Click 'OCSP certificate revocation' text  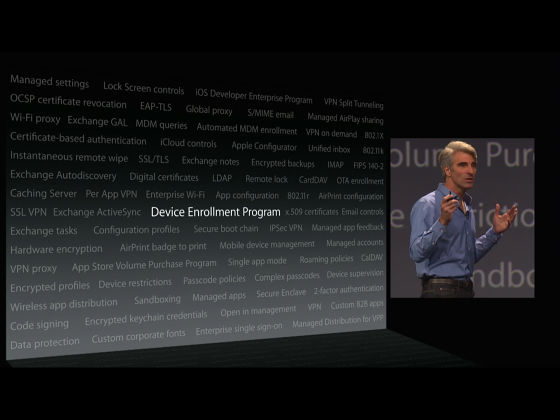pyautogui.click(x=68, y=101)
